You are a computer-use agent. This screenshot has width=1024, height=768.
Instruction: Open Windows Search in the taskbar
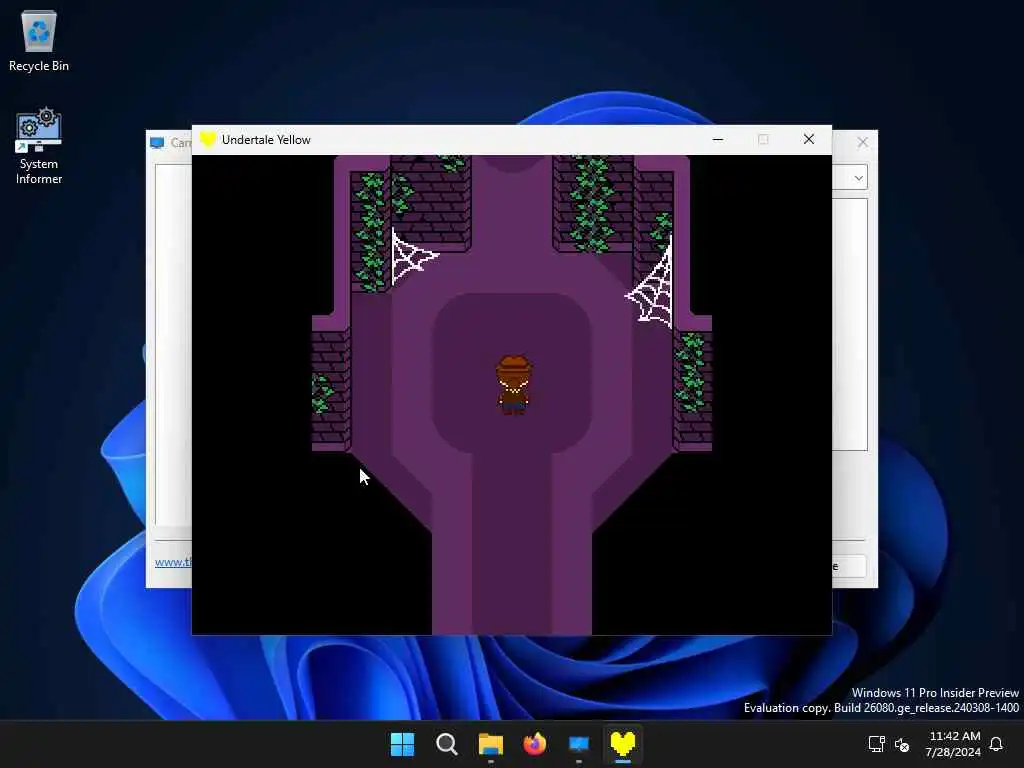tap(447, 744)
